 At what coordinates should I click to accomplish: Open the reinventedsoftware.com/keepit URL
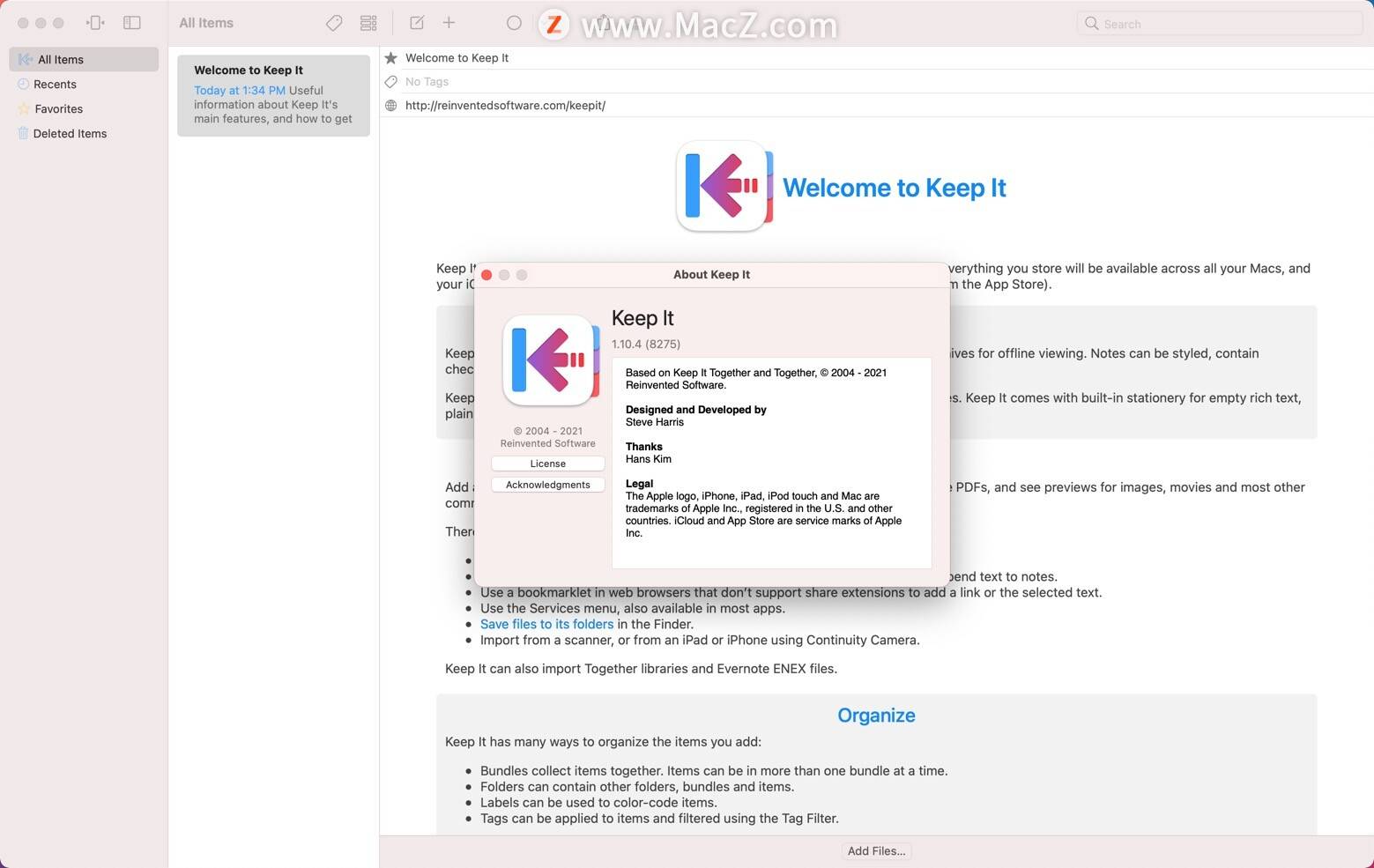click(x=505, y=106)
